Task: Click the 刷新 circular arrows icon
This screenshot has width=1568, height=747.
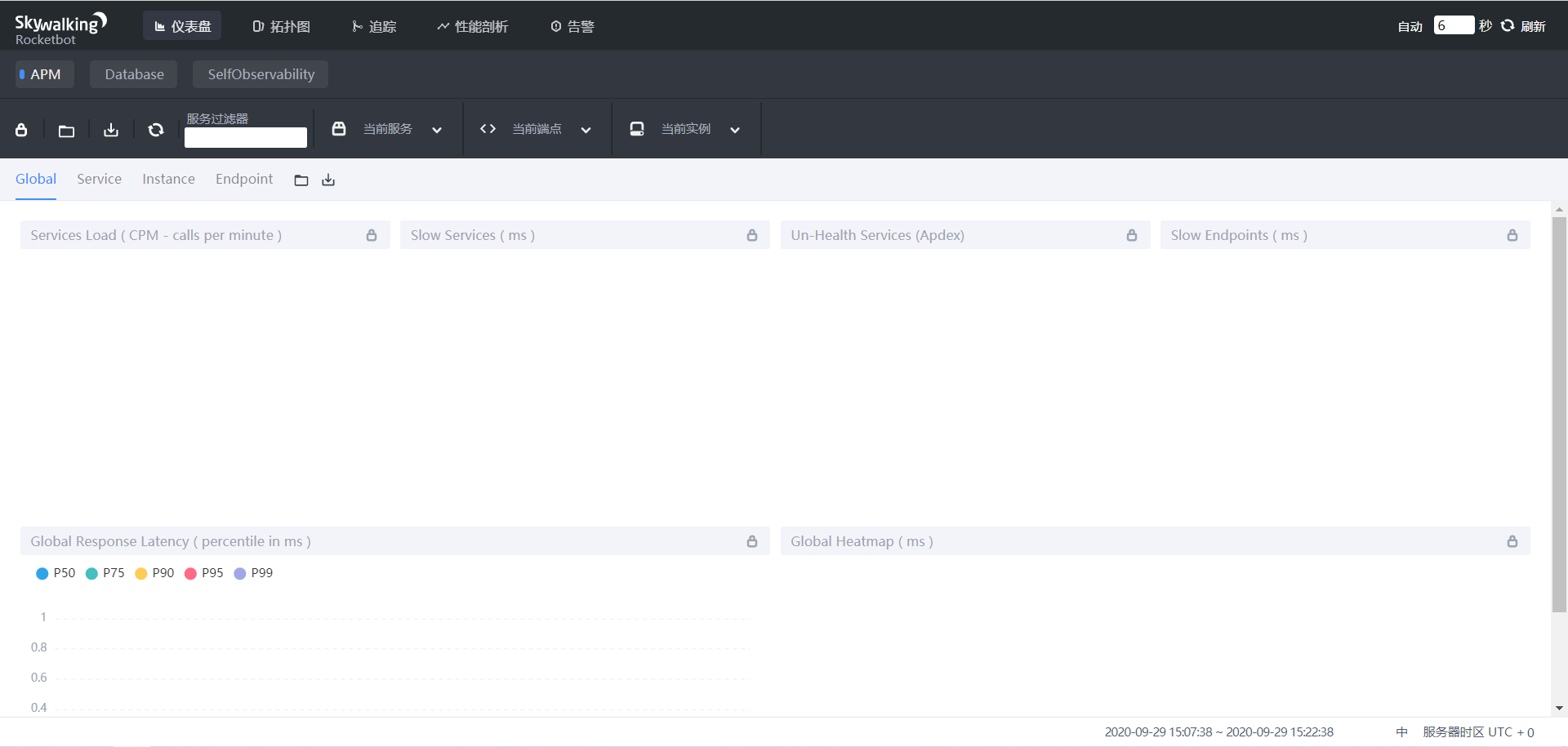Action: coord(1508,25)
